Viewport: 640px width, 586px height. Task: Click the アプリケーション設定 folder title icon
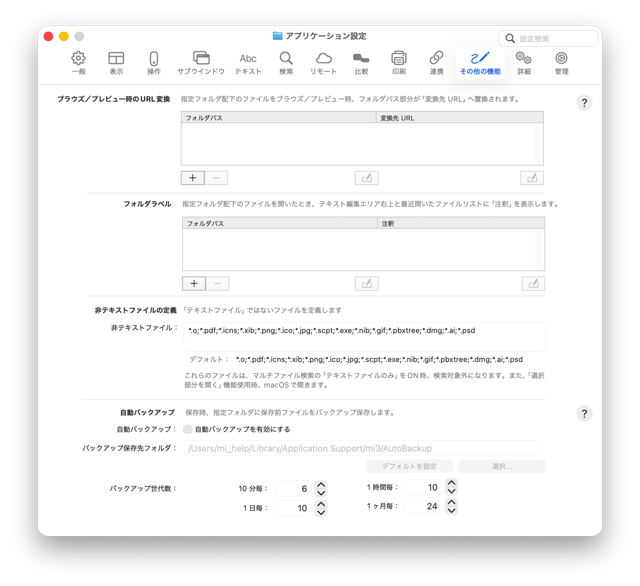click(278, 36)
